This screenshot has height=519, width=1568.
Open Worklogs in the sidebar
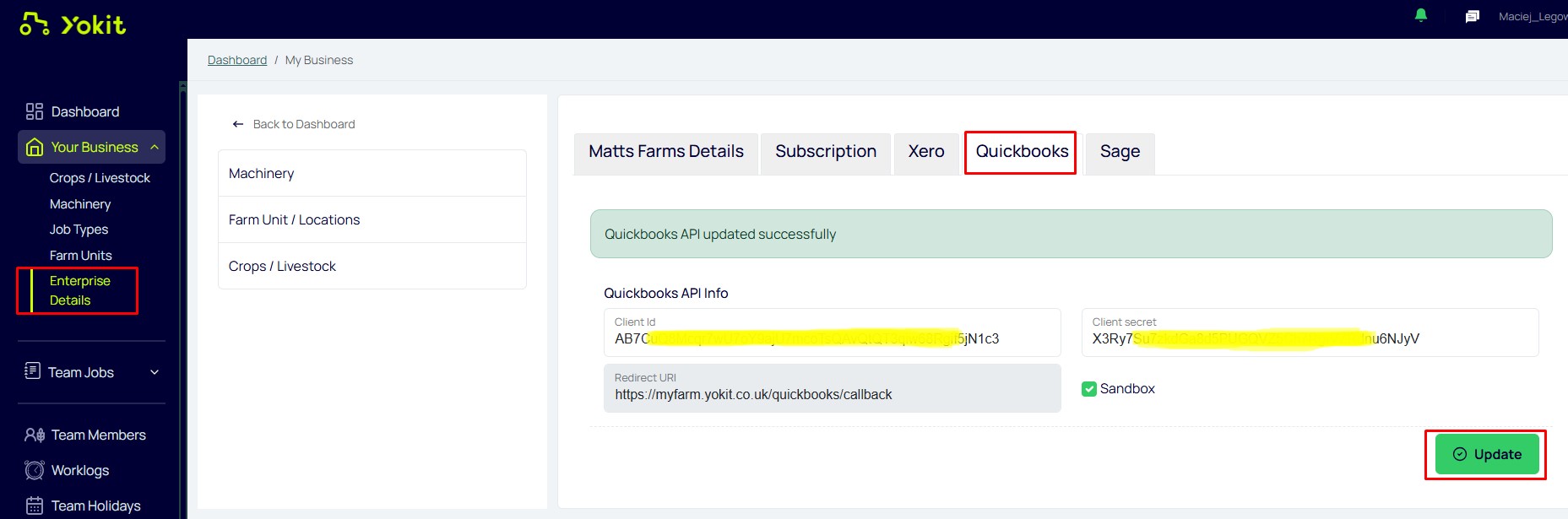point(80,470)
